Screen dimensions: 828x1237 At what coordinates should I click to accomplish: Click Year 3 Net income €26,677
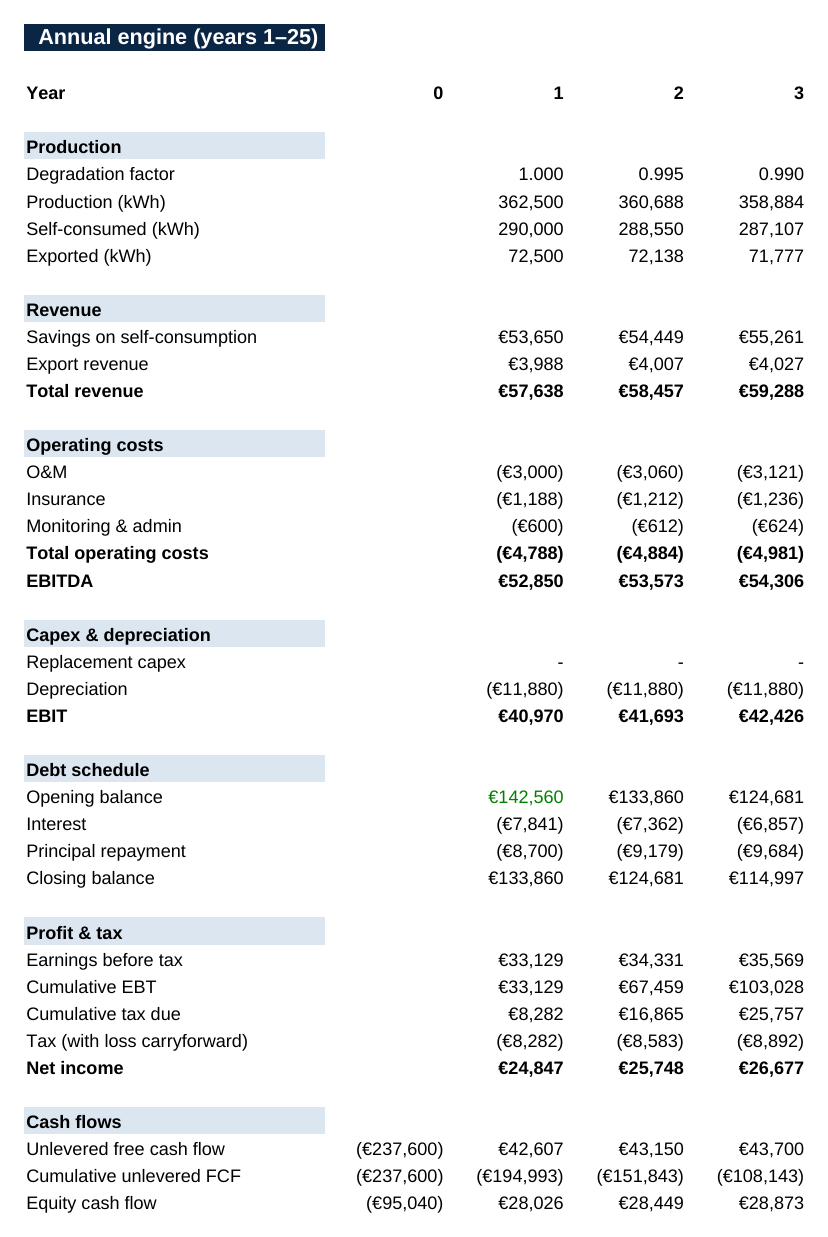pos(770,1068)
